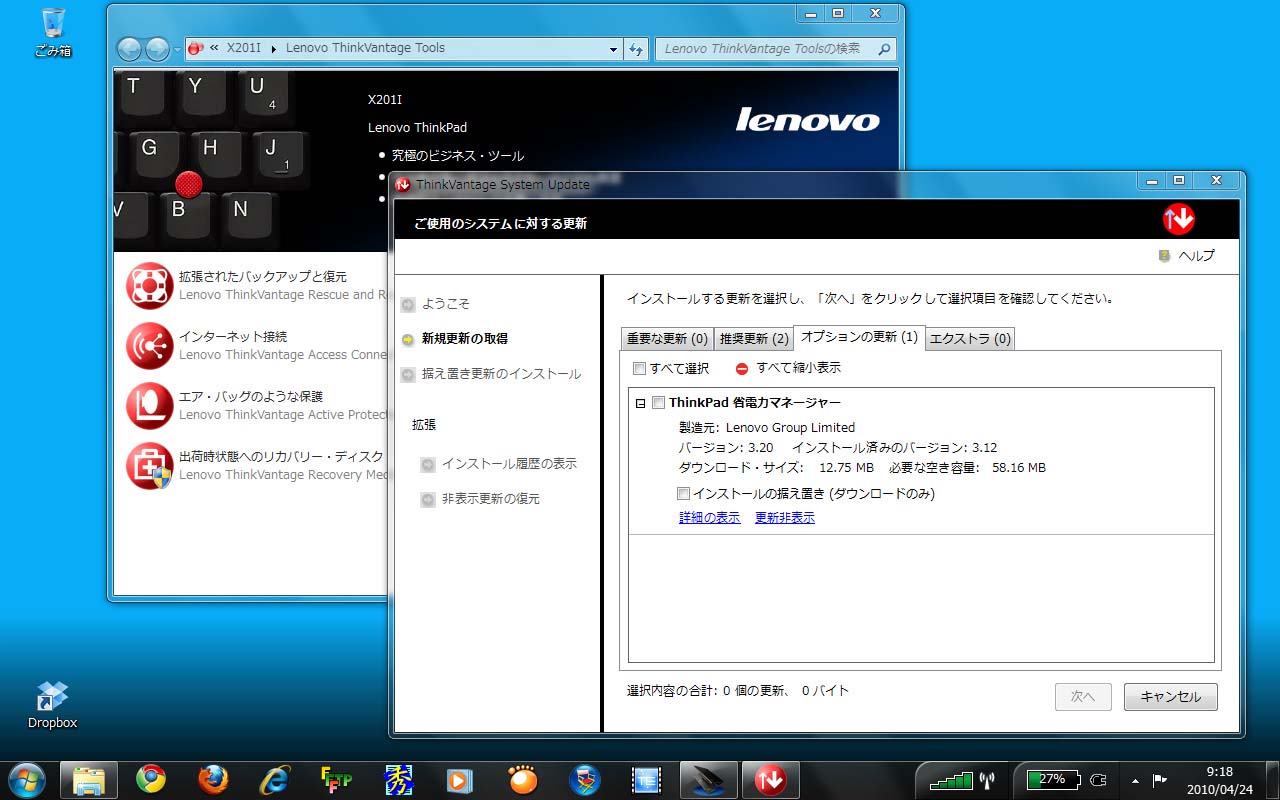Check the すべて選択 checkbox

point(639,368)
